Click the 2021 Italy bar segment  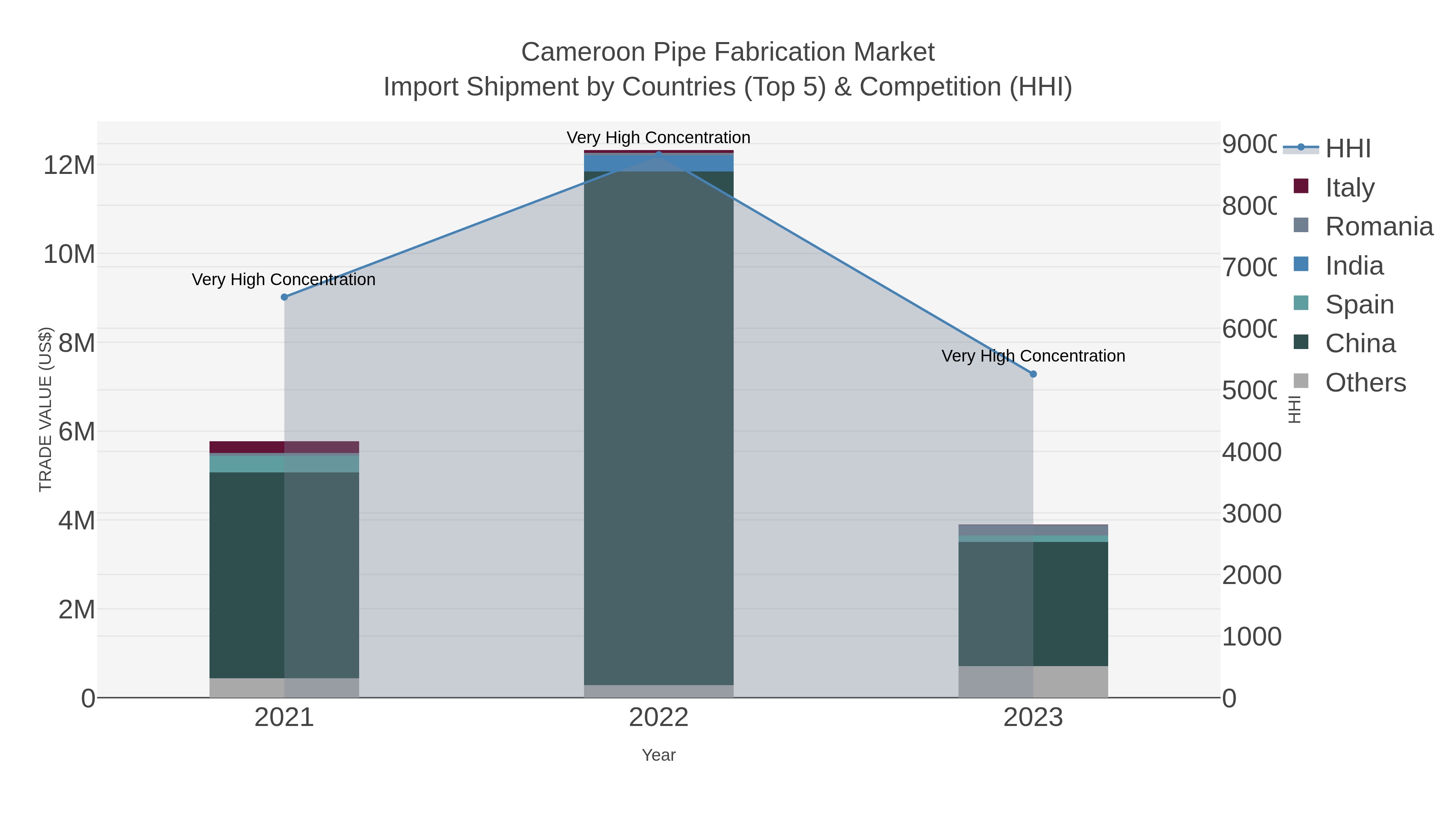284,447
